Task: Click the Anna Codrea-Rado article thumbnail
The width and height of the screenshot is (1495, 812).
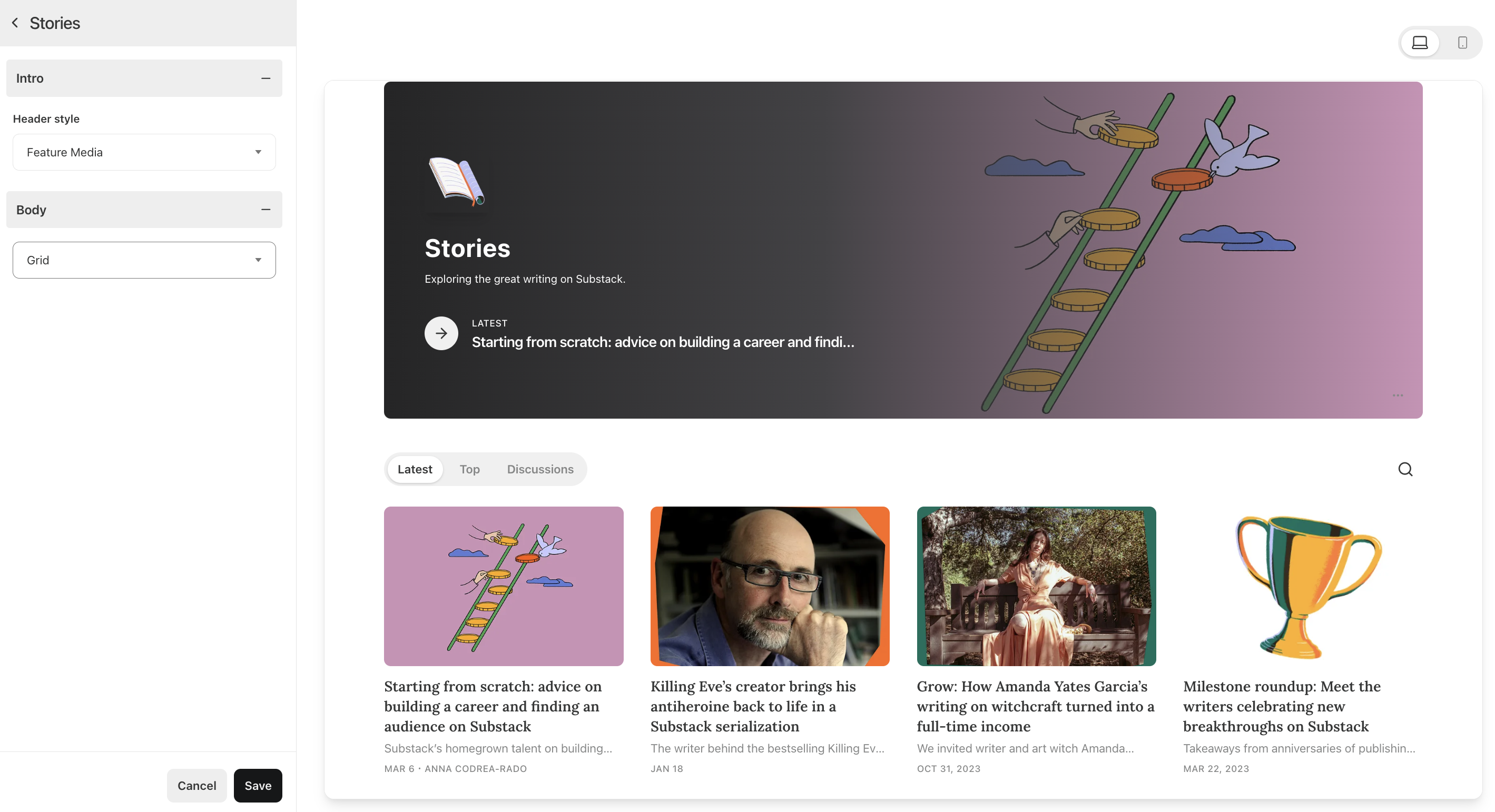Action: pos(503,586)
